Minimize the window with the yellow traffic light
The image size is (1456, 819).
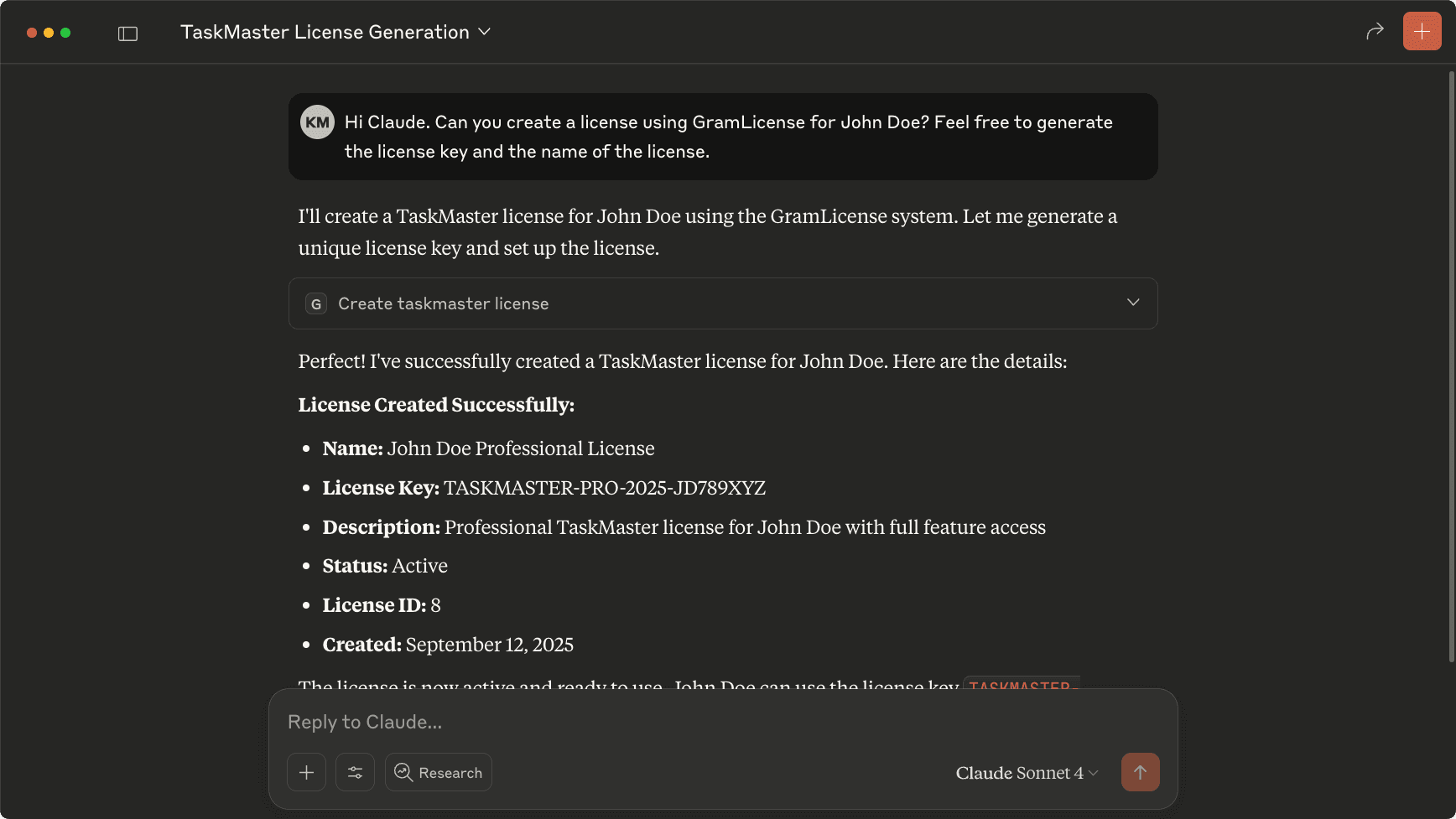[x=49, y=33]
